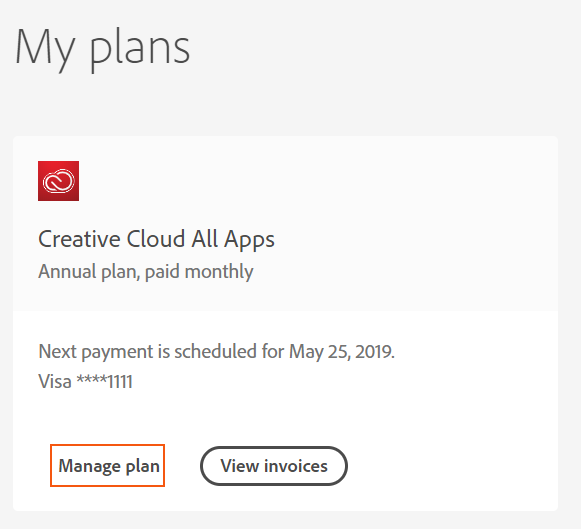Click the masked asterisks of card number
Viewport: 581px width, 529px height.
[x=91, y=380]
